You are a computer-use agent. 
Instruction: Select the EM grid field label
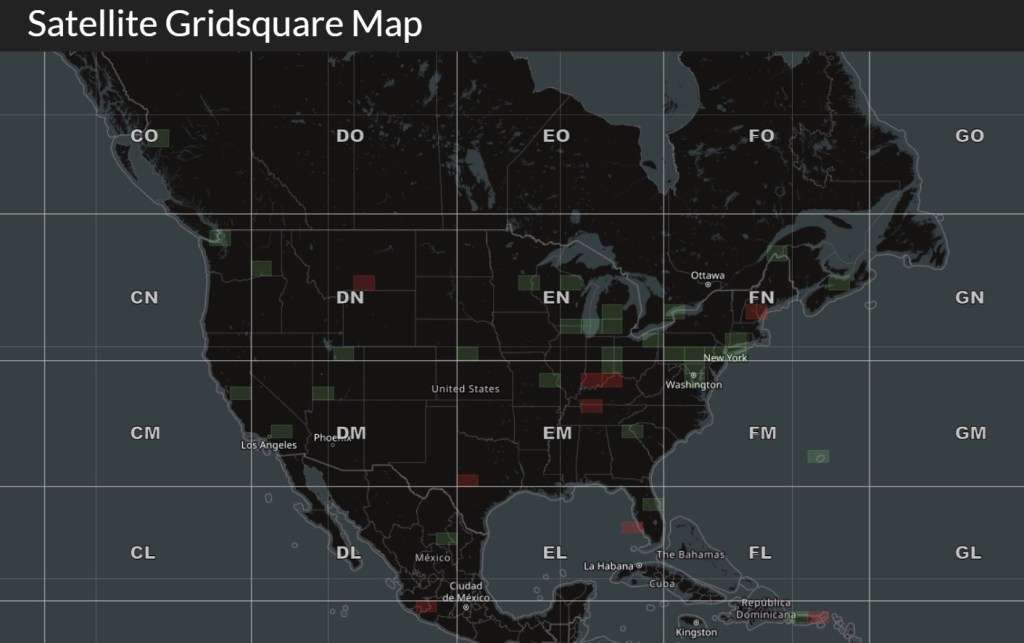[x=557, y=434]
